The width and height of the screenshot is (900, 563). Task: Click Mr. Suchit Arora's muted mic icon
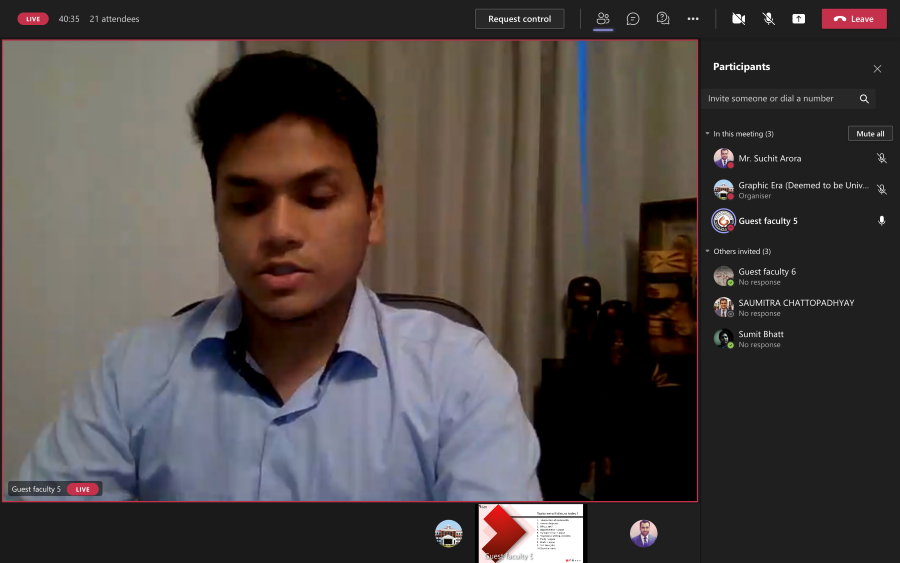(x=881, y=158)
